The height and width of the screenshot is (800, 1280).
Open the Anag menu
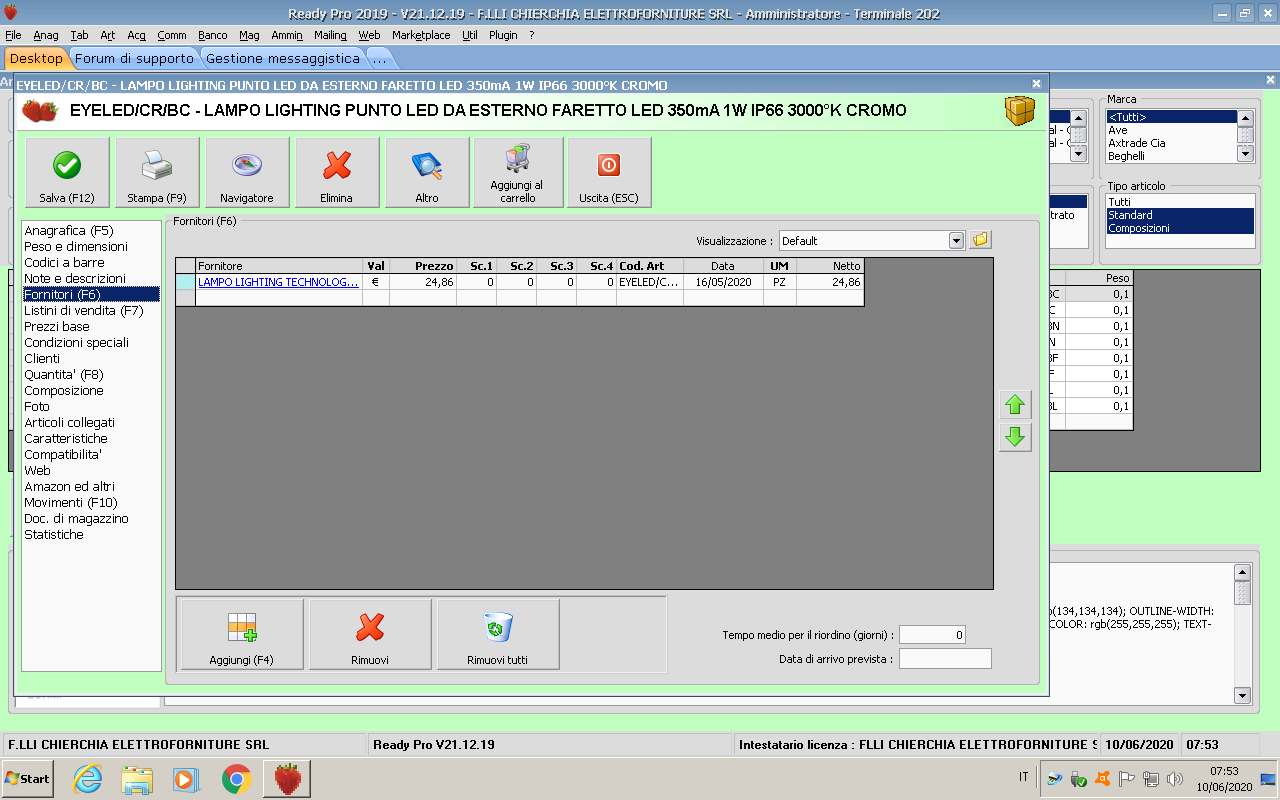point(46,35)
